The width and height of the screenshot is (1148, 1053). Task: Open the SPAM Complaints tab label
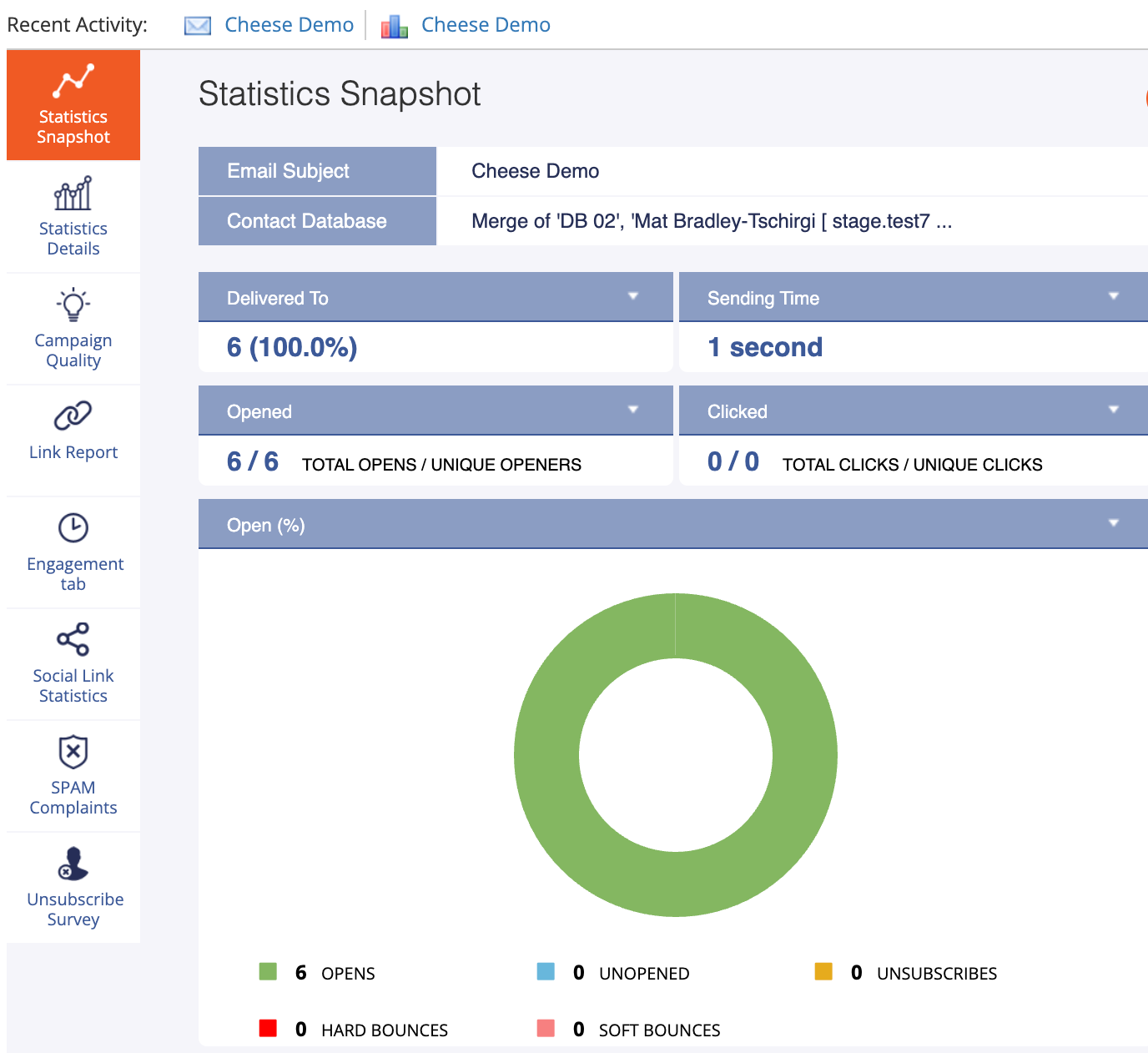pos(73,798)
